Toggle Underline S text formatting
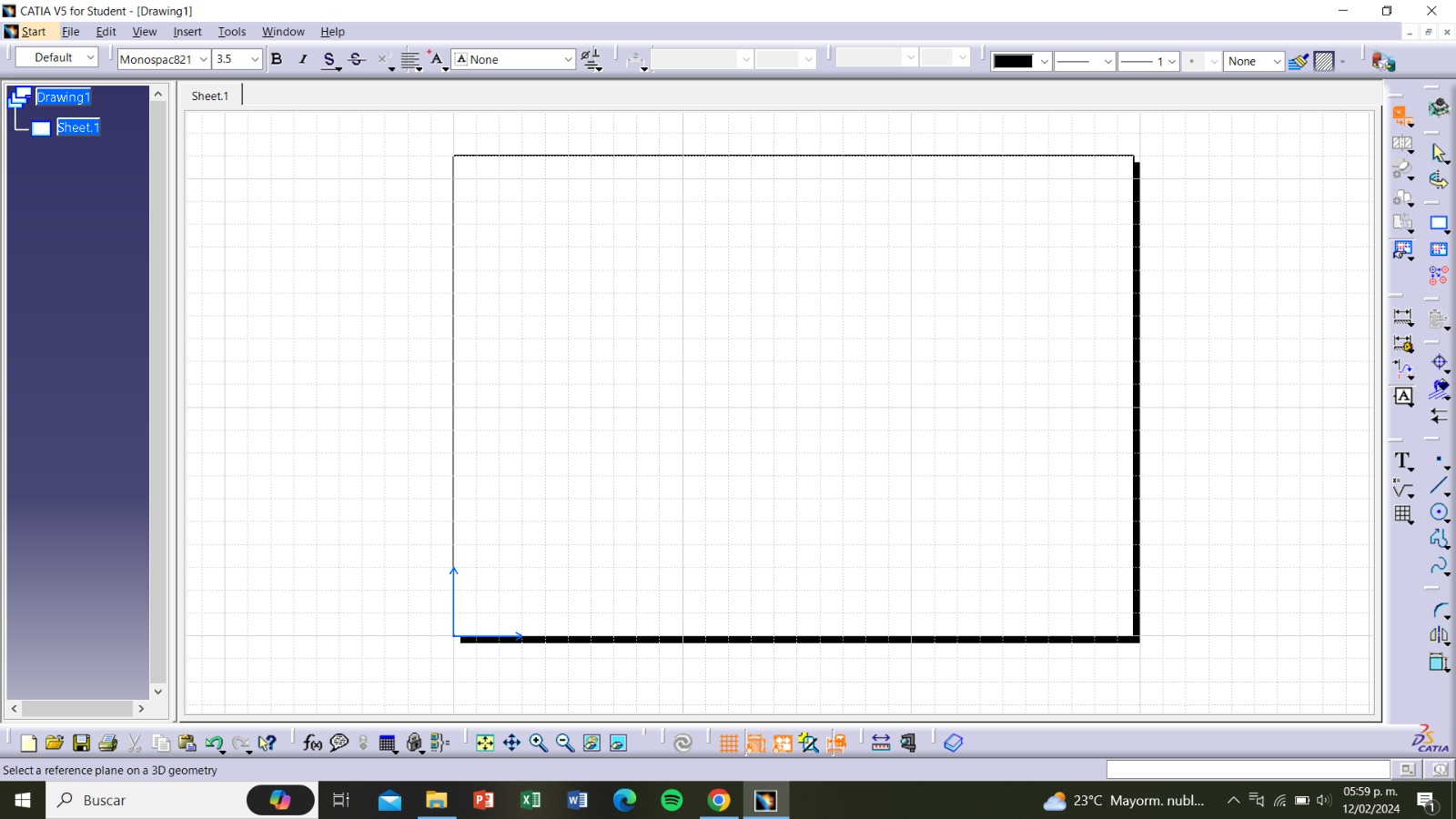The image size is (1456, 819). pyautogui.click(x=329, y=60)
